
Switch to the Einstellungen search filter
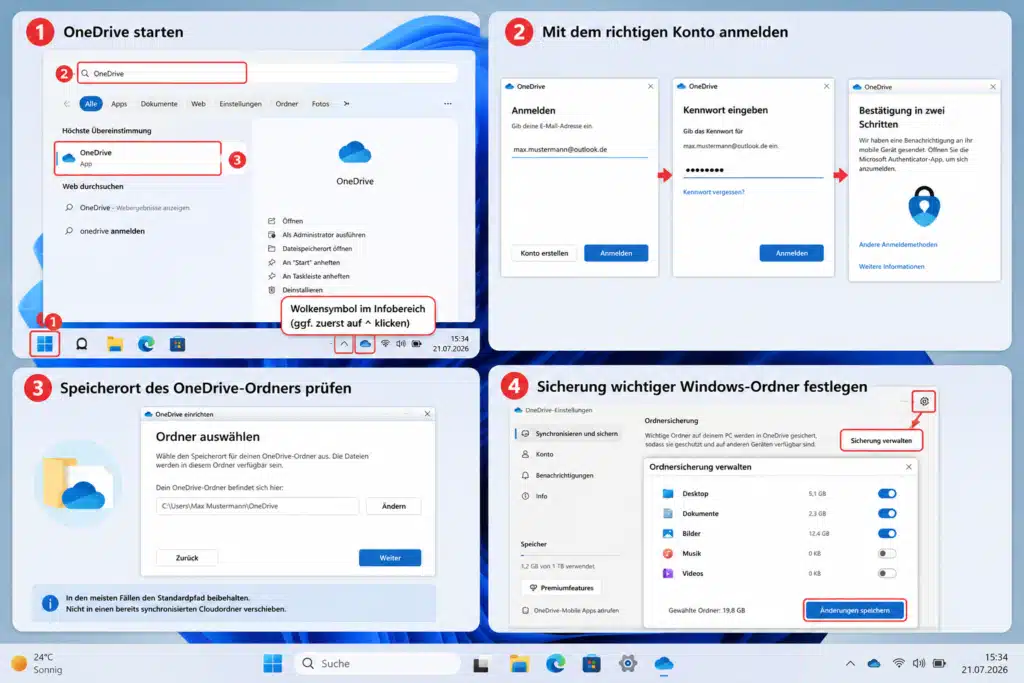pyautogui.click(x=240, y=104)
